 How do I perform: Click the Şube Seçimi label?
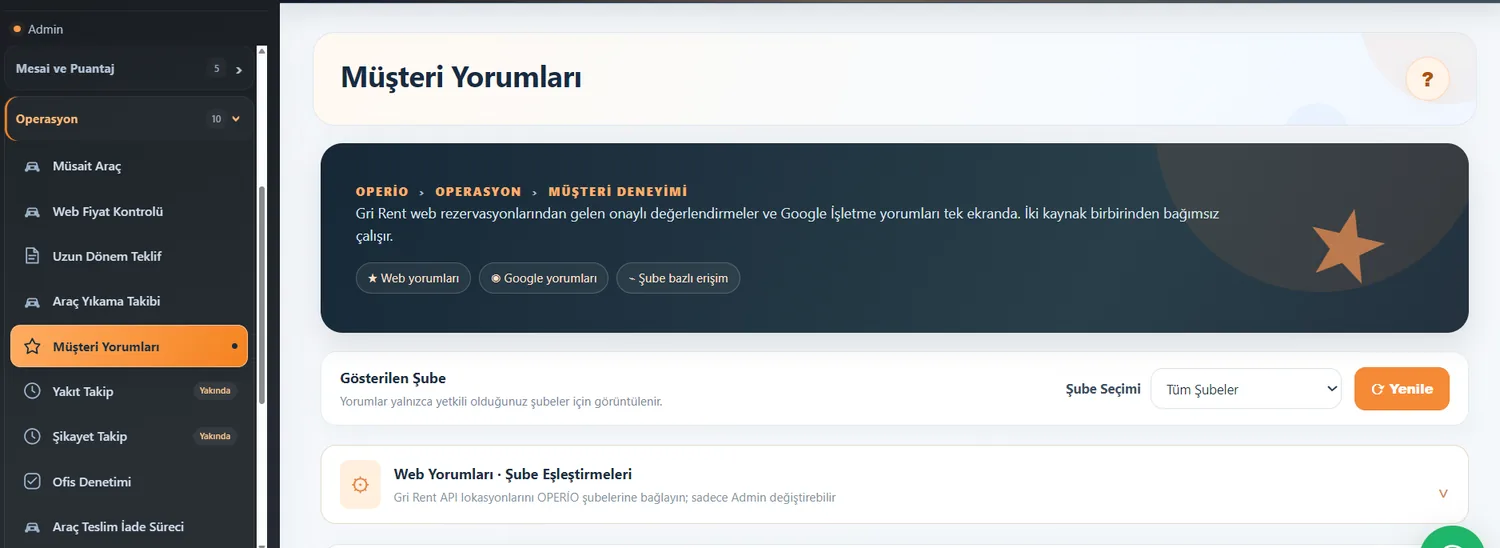tap(1103, 389)
